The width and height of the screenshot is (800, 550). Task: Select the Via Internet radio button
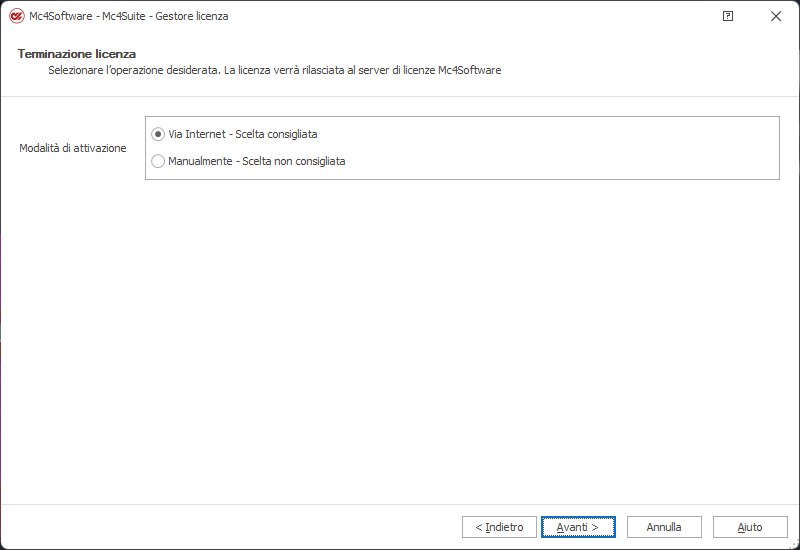click(158, 134)
